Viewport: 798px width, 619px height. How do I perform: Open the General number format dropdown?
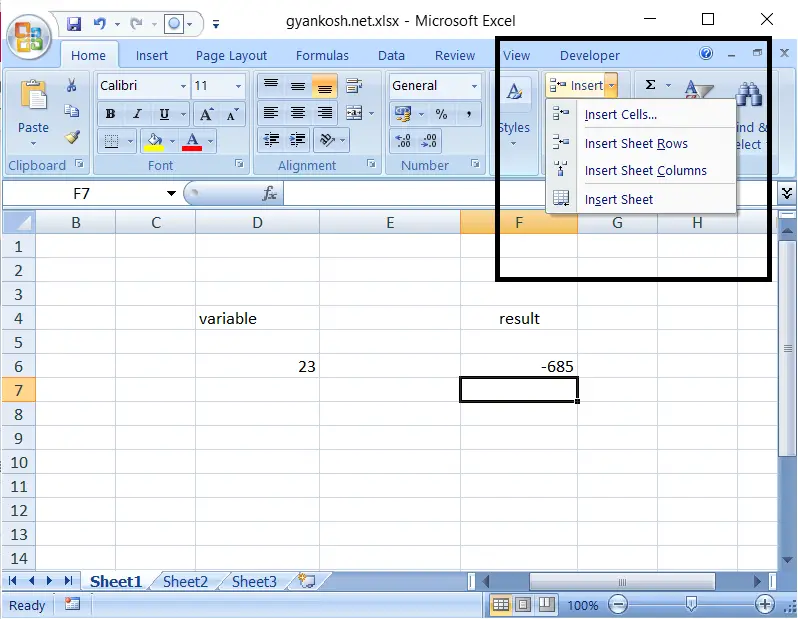coord(474,86)
